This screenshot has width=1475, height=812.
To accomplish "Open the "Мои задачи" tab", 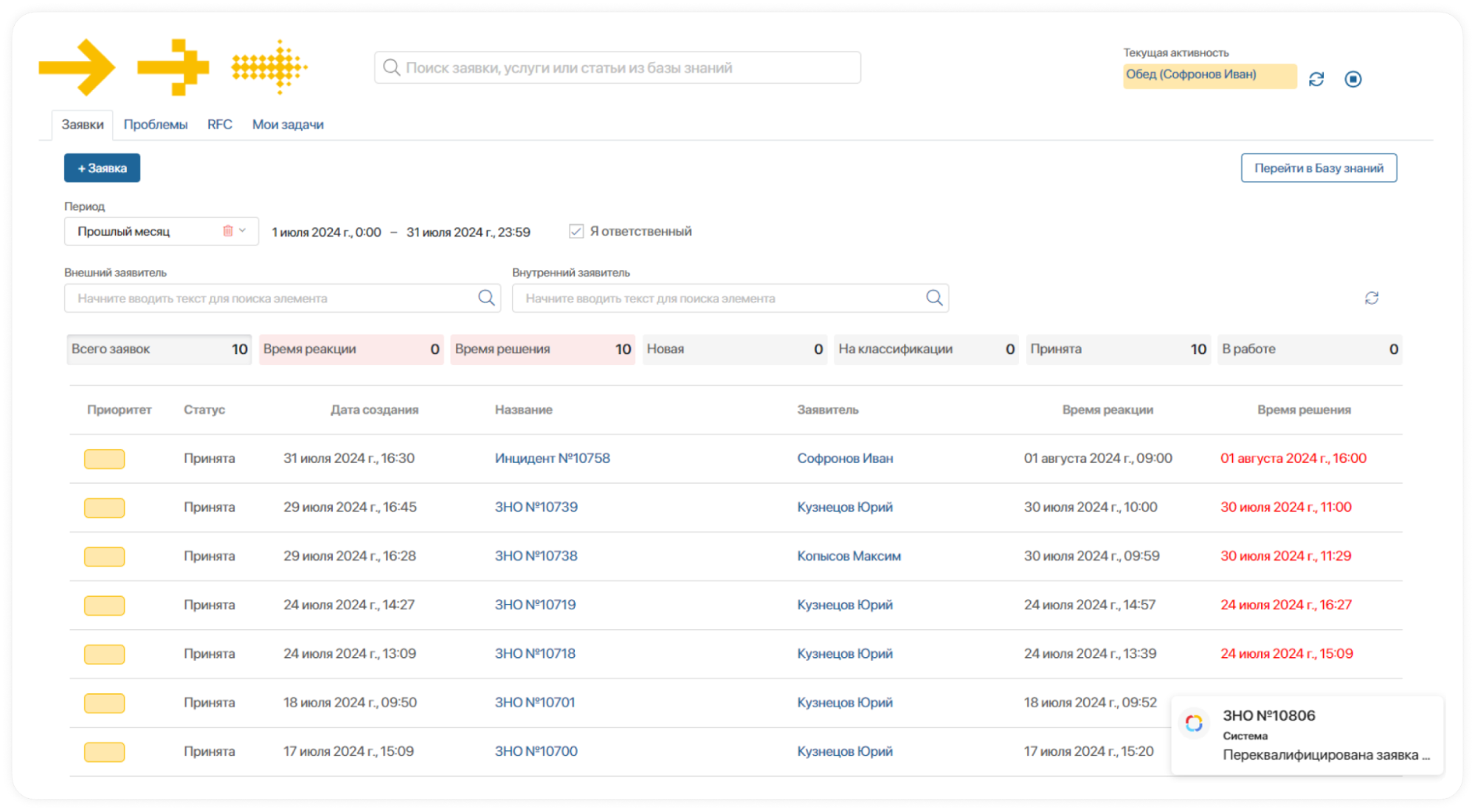I will coord(288,125).
